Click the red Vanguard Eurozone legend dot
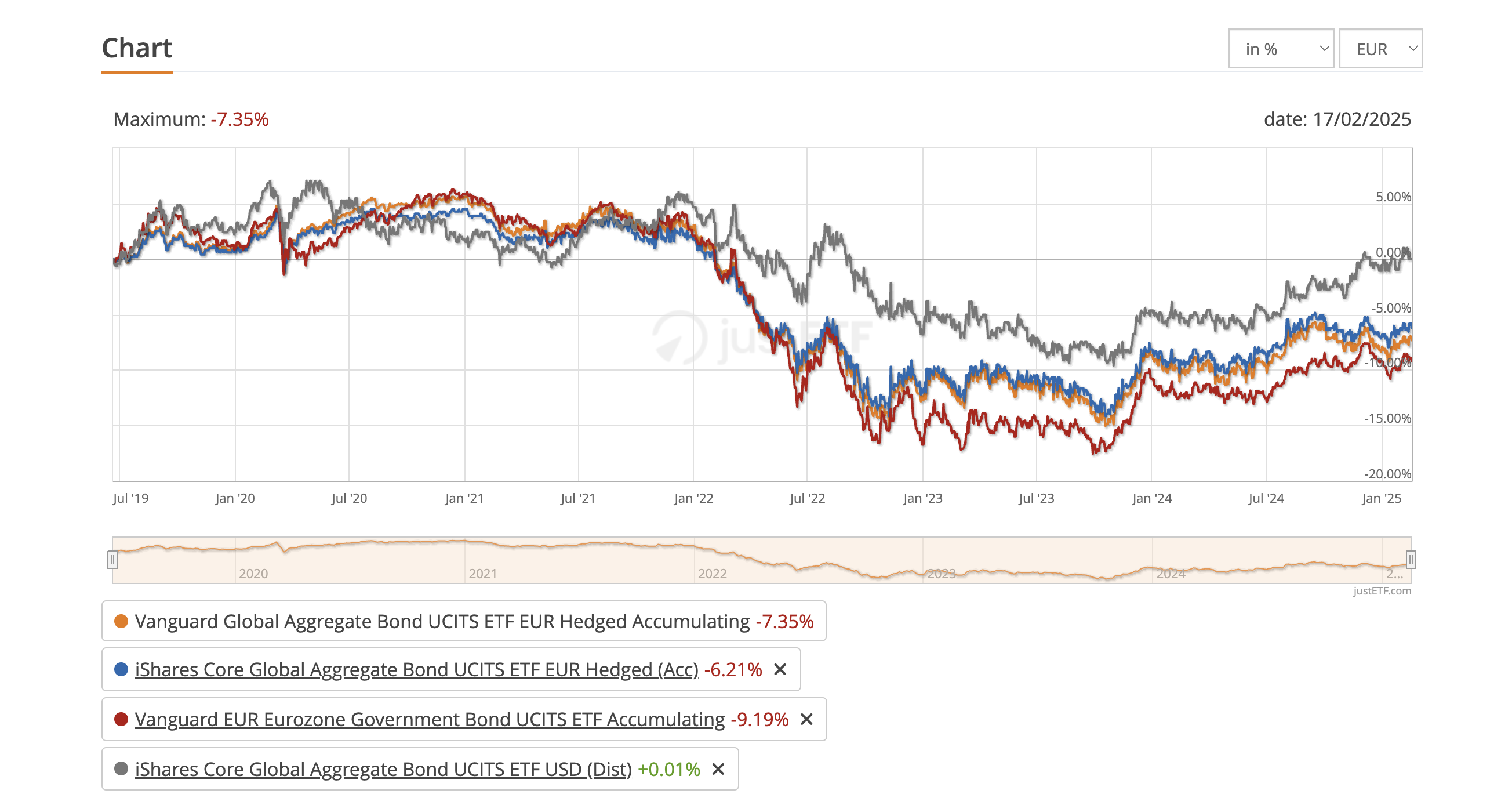The width and height of the screenshot is (1512, 805). (x=121, y=719)
